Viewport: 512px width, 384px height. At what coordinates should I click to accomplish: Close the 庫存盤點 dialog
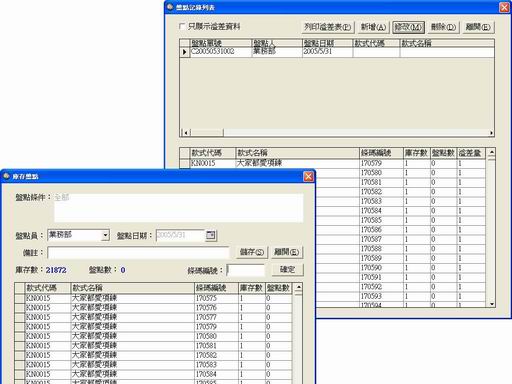(x=308, y=176)
